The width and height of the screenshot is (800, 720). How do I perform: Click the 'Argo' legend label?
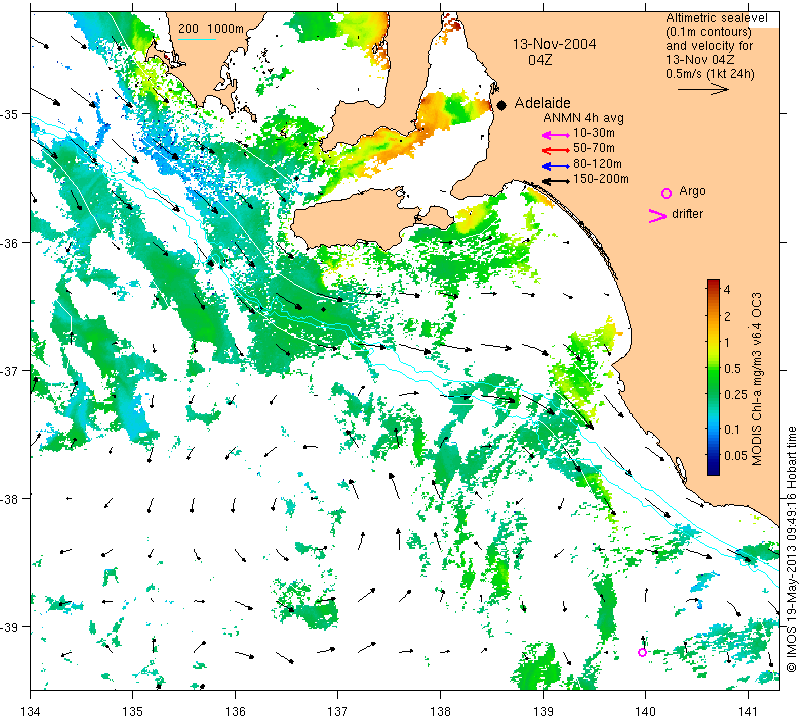(x=692, y=191)
